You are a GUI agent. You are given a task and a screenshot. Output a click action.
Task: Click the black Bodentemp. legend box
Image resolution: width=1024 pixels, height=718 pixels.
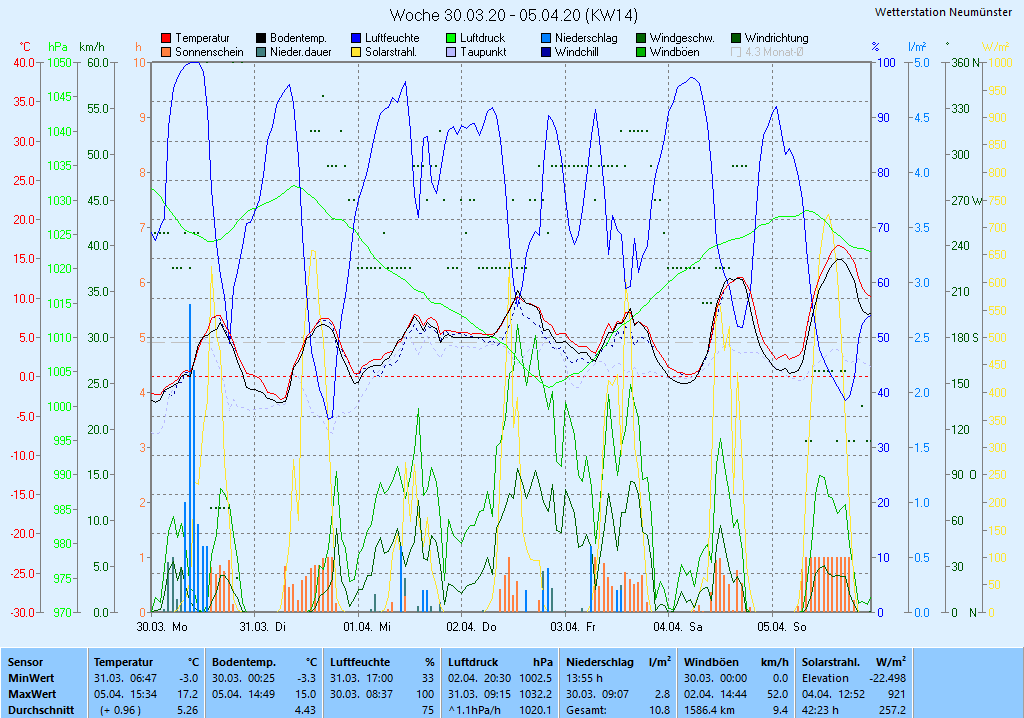click(261, 38)
